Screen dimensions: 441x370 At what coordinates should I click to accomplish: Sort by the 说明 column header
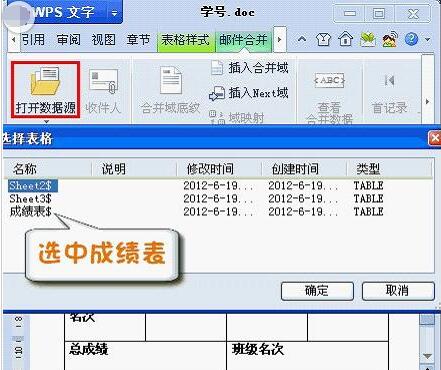(x=134, y=169)
